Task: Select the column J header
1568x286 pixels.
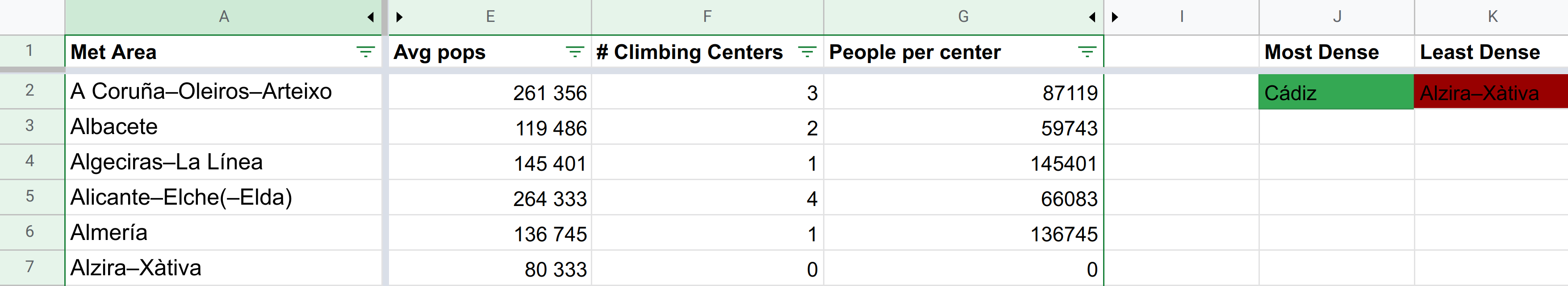Action: [1337, 17]
